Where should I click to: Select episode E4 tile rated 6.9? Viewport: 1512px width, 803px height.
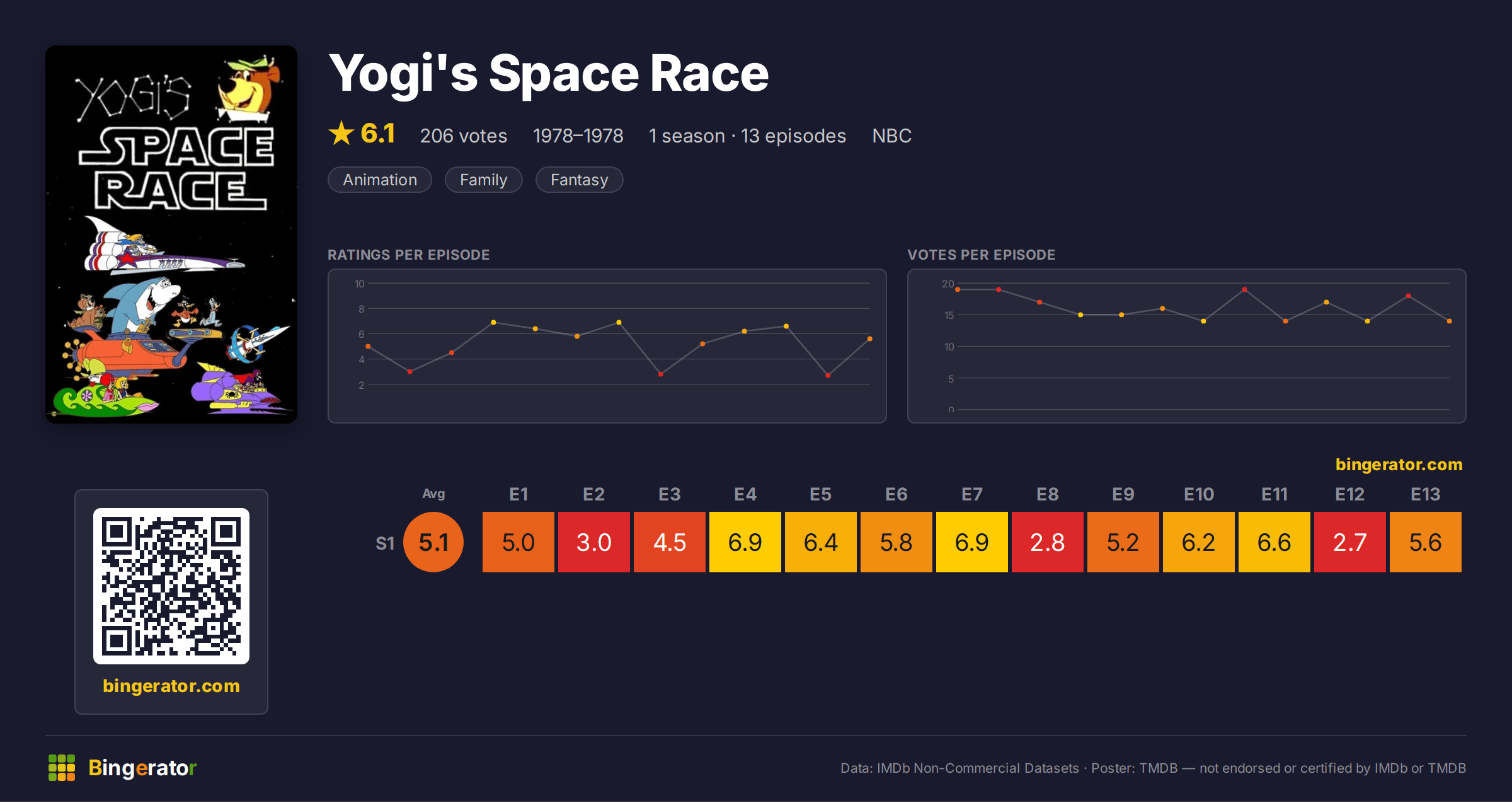click(x=745, y=542)
